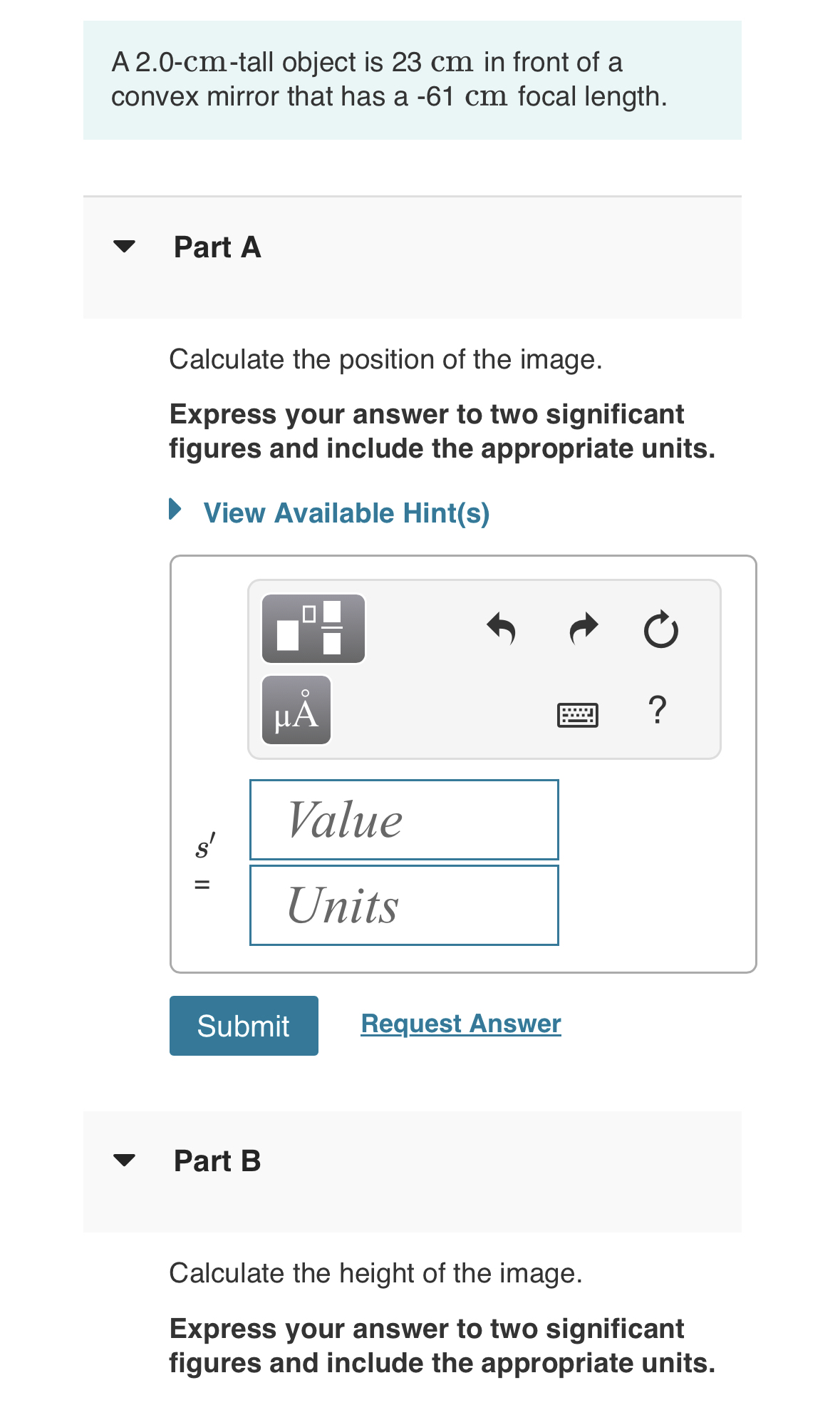
Task: Open the Part A header
Action: (217, 247)
